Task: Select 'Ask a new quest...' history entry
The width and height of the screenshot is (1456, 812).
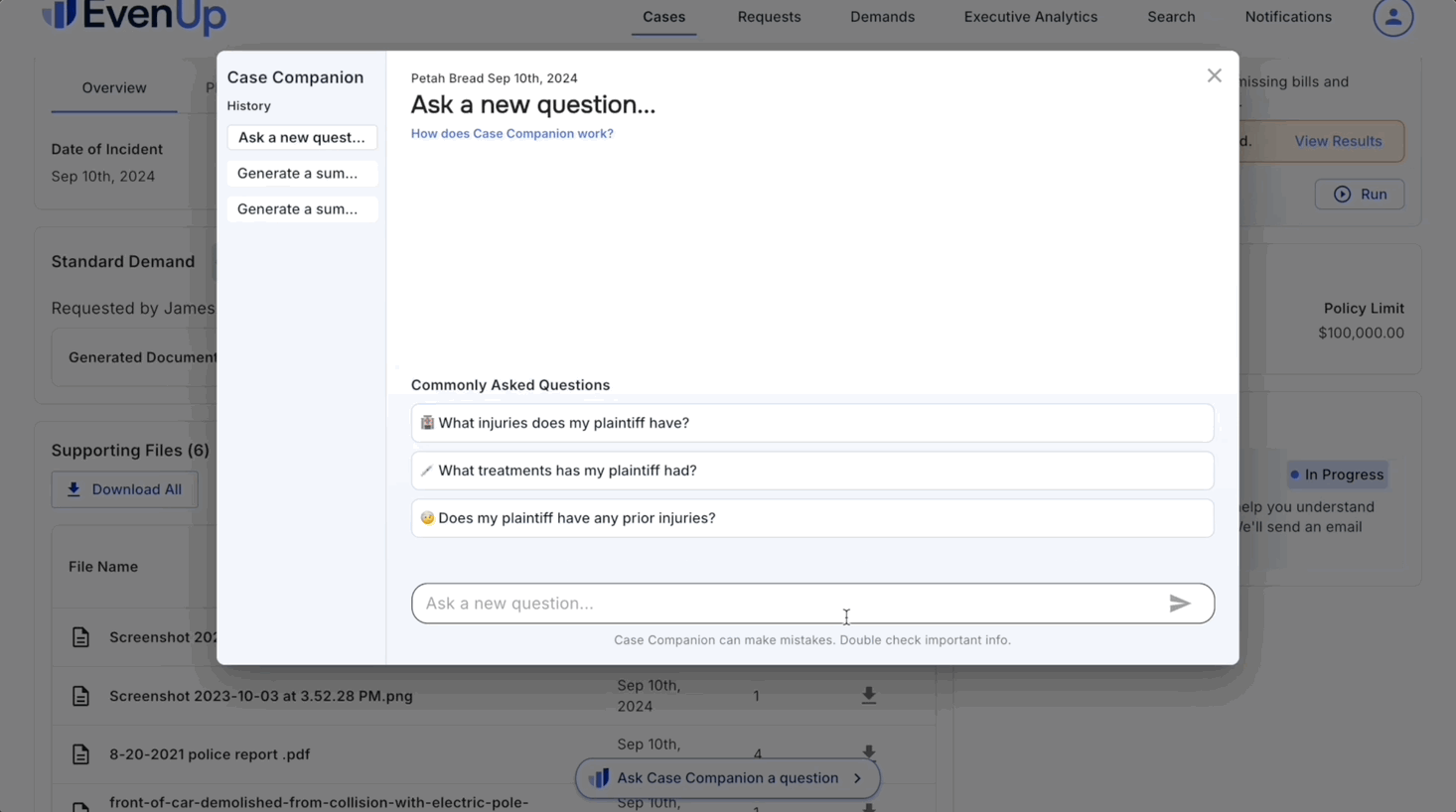Action: point(301,138)
